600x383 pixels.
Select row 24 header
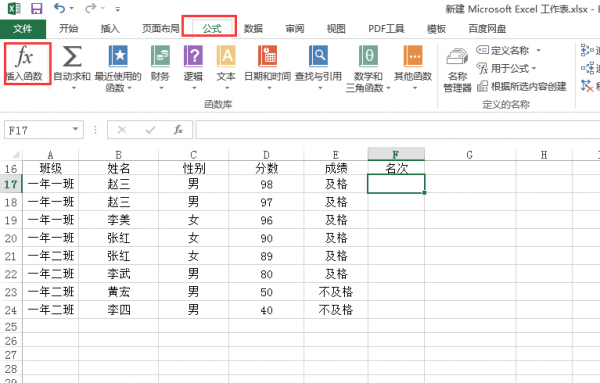point(11,310)
